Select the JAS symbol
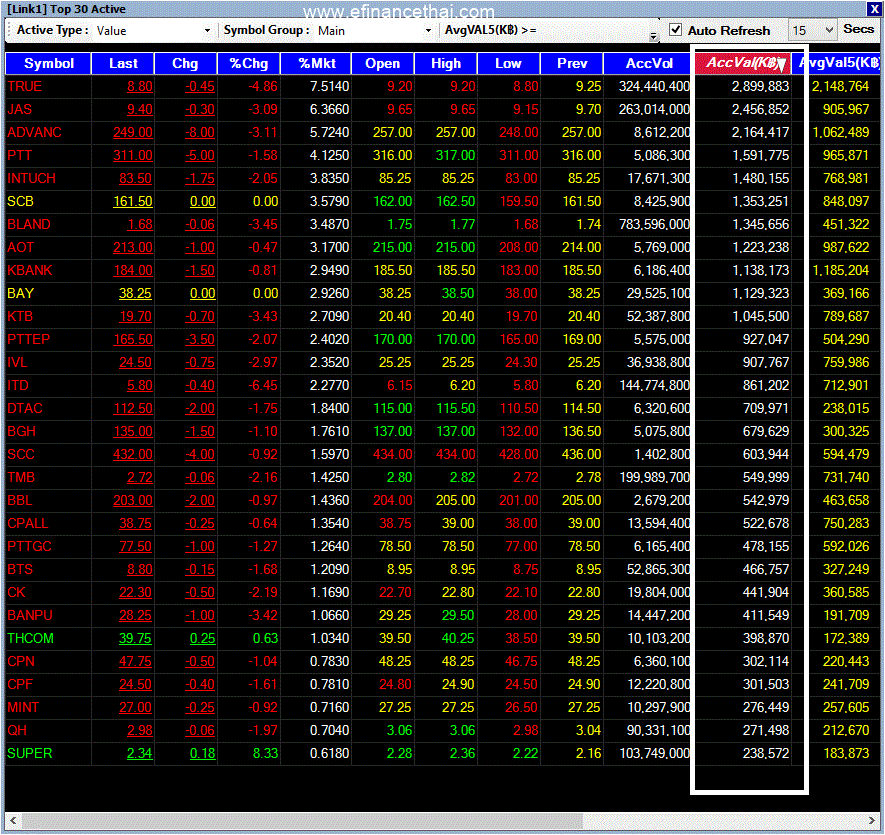Viewport: 885px width, 835px height. click(x=20, y=110)
